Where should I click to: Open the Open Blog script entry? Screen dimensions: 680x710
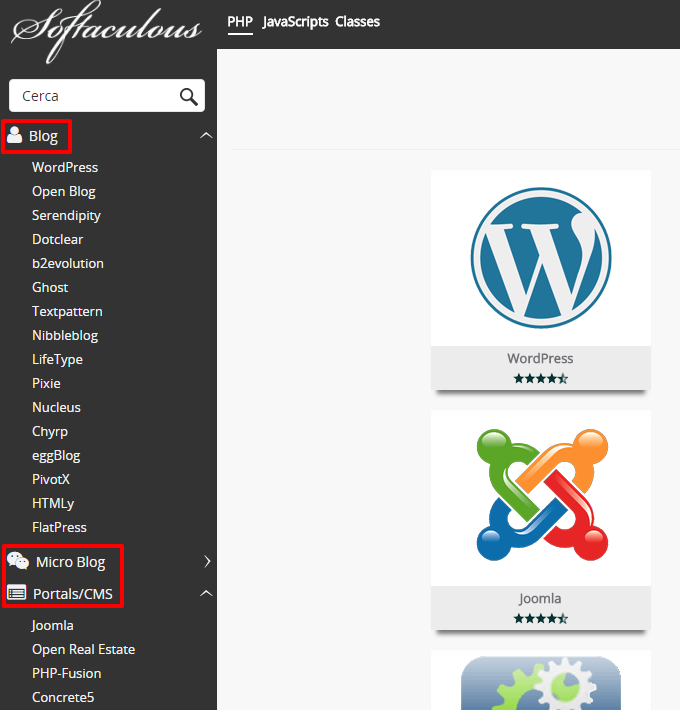click(x=64, y=192)
